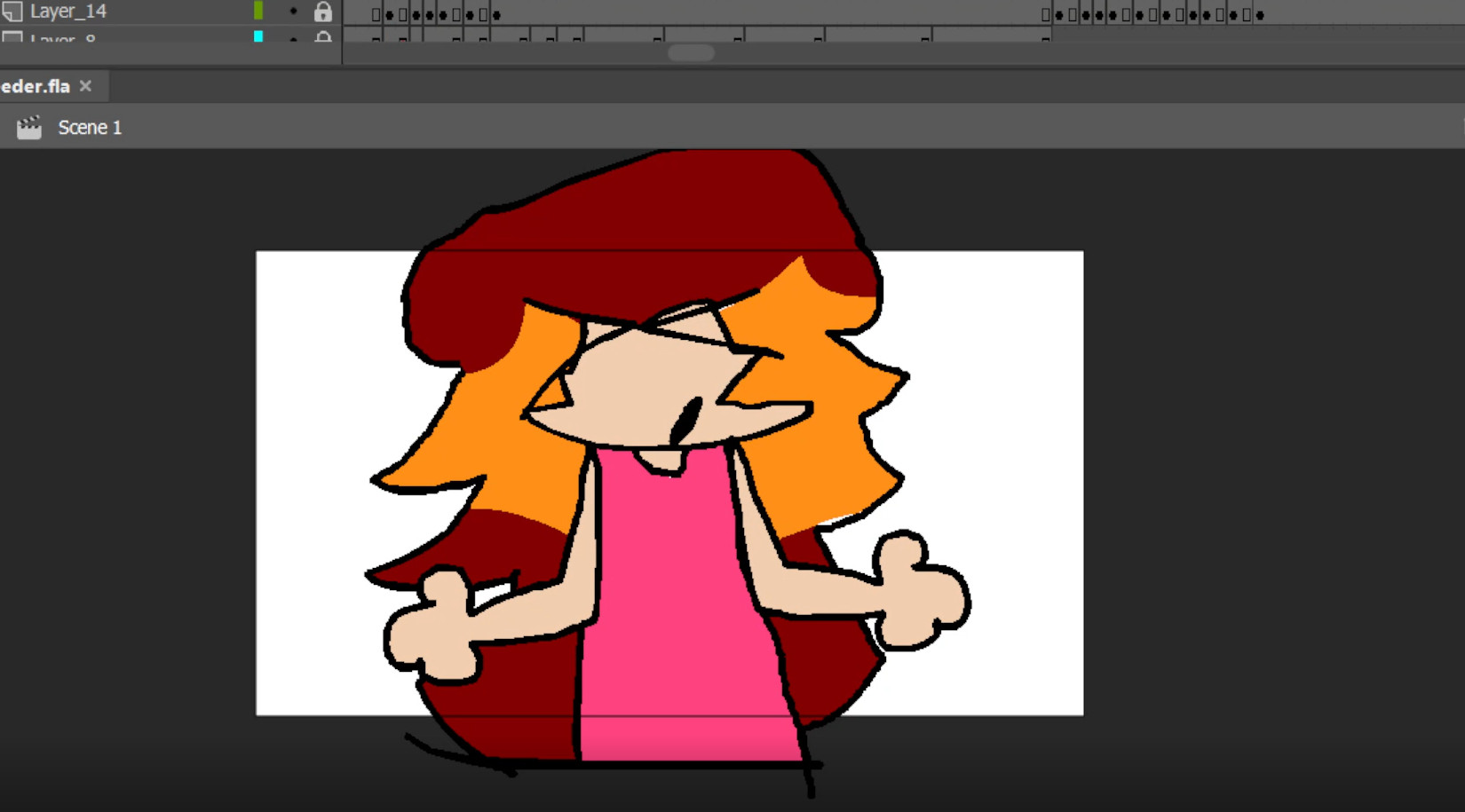Toggle Layer_8 cyan outline color box

pos(258,36)
